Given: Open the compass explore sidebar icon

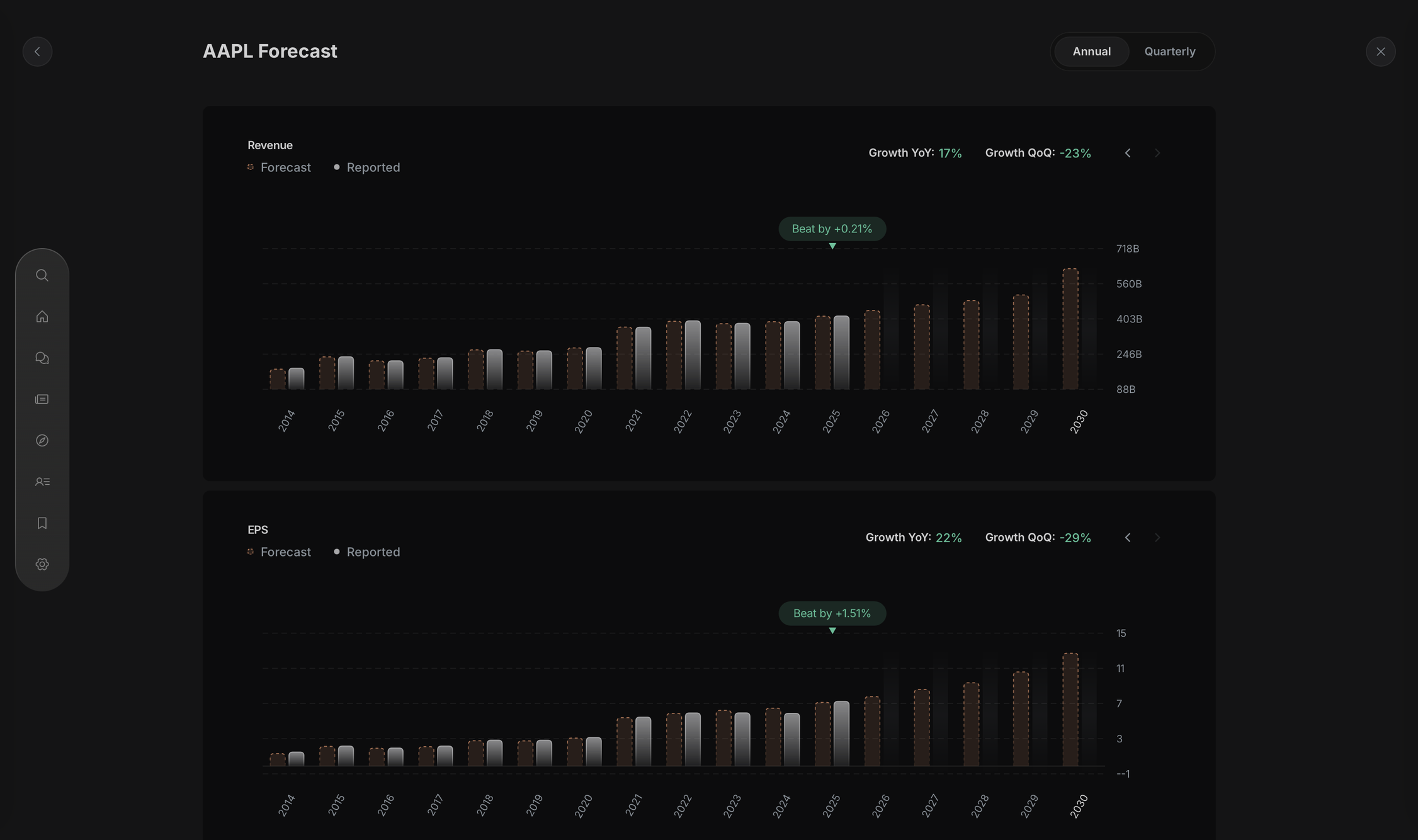Looking at the screenshot, I should click(x=42, y=440).
